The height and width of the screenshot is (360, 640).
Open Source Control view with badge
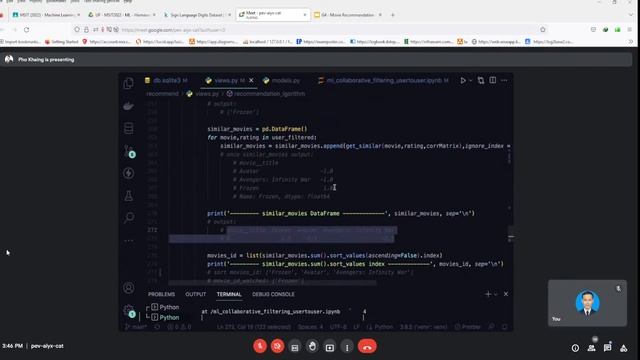(x=129, y=151)
